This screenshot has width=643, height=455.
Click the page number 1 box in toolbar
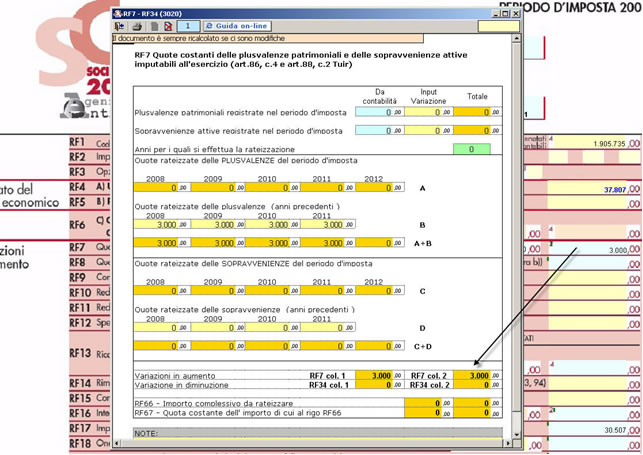click(186, 25)
